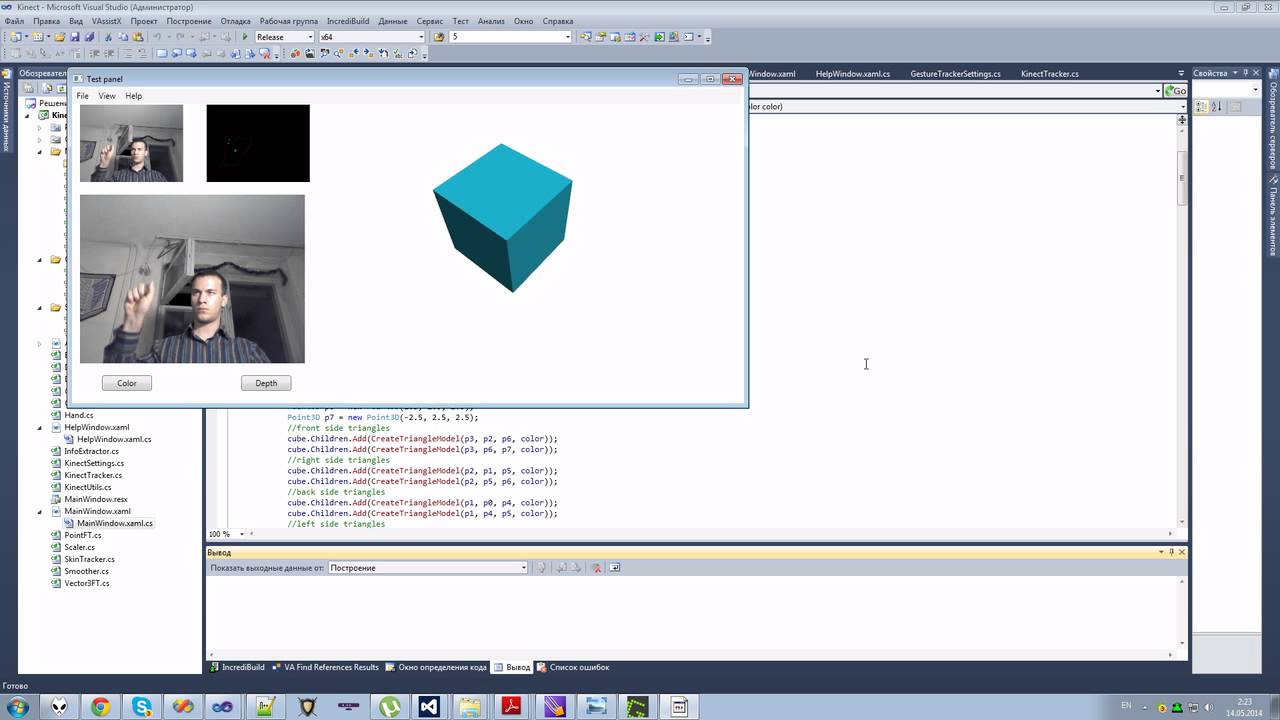Click small color camera thumbnail
1280x720 pixels.
[131, 143]
